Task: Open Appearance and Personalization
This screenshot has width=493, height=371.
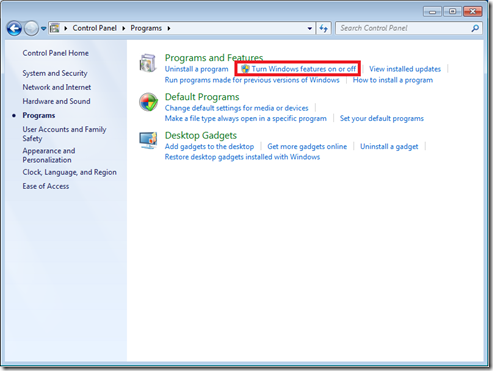Action: point(49,155)
